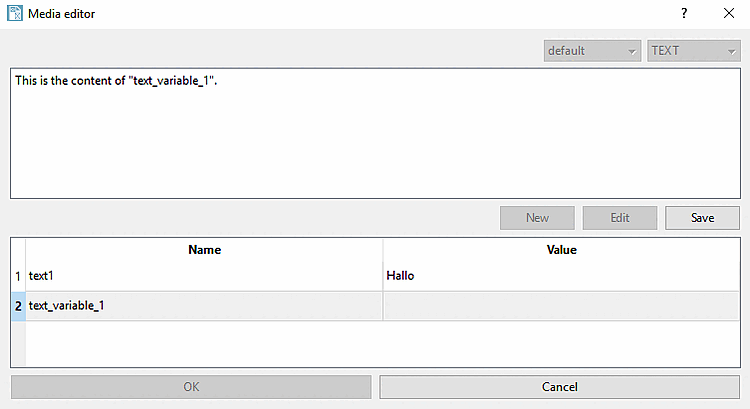Close the Media editor dialog
Image resolution: width=750 pixels, height=409 pixels.
click(x=729, y=14)
